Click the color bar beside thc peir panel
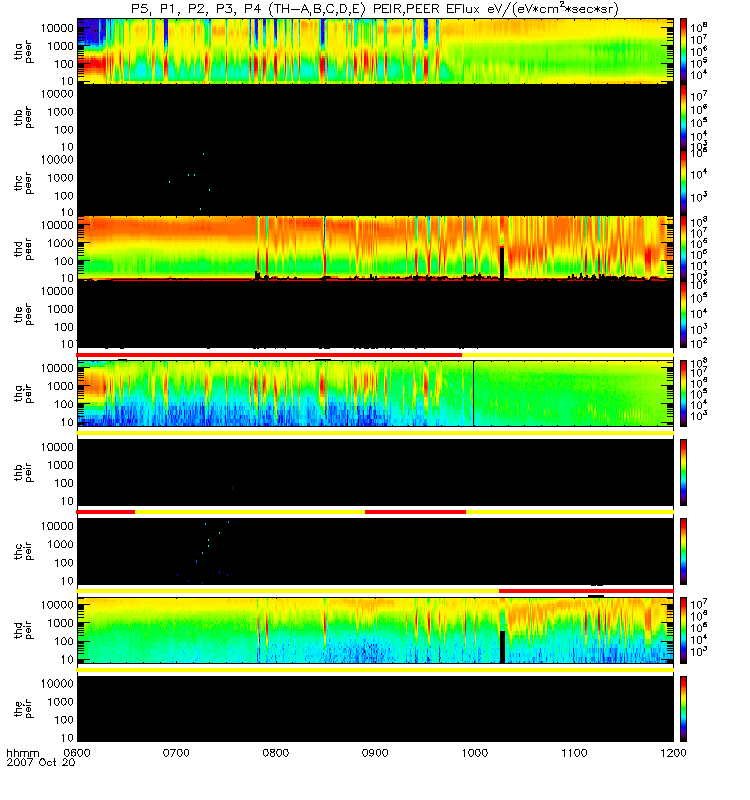 (x=683, y=552)
